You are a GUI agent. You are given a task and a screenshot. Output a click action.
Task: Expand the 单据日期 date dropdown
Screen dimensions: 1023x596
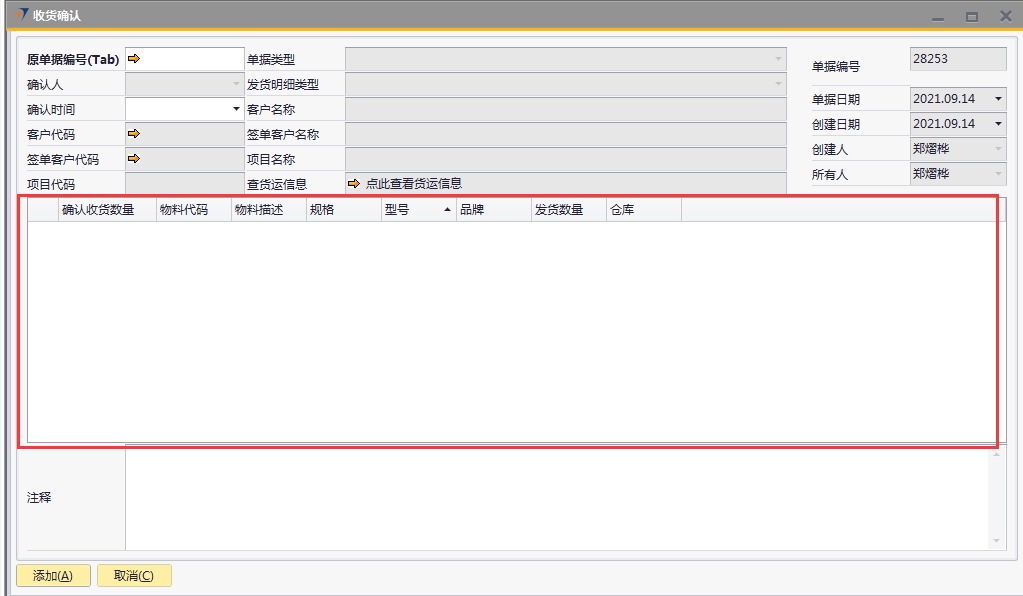point(997,99)
